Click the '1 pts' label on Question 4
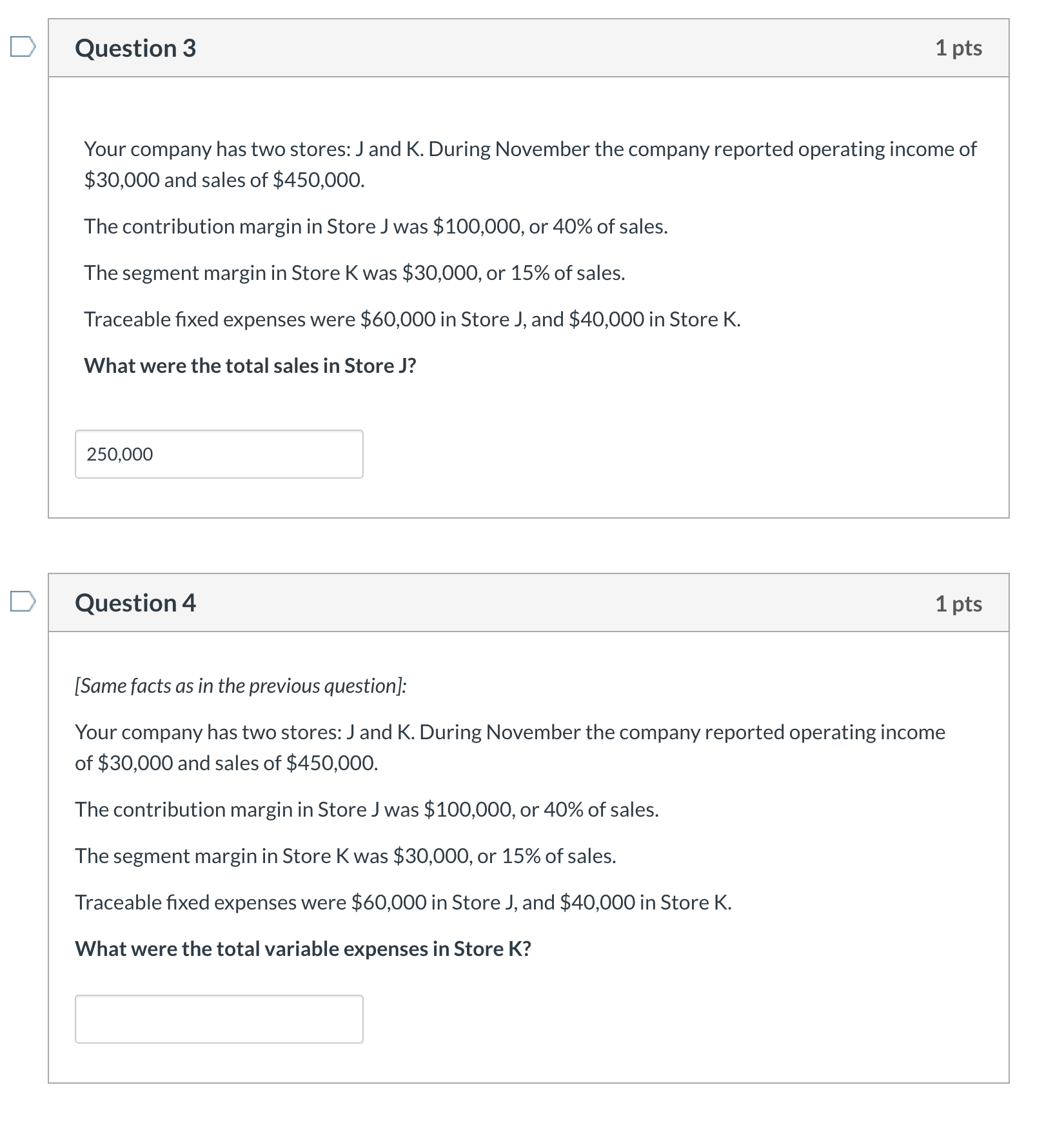The height and width of the screenshot is (1134, 1064). (x=960, y=604)
